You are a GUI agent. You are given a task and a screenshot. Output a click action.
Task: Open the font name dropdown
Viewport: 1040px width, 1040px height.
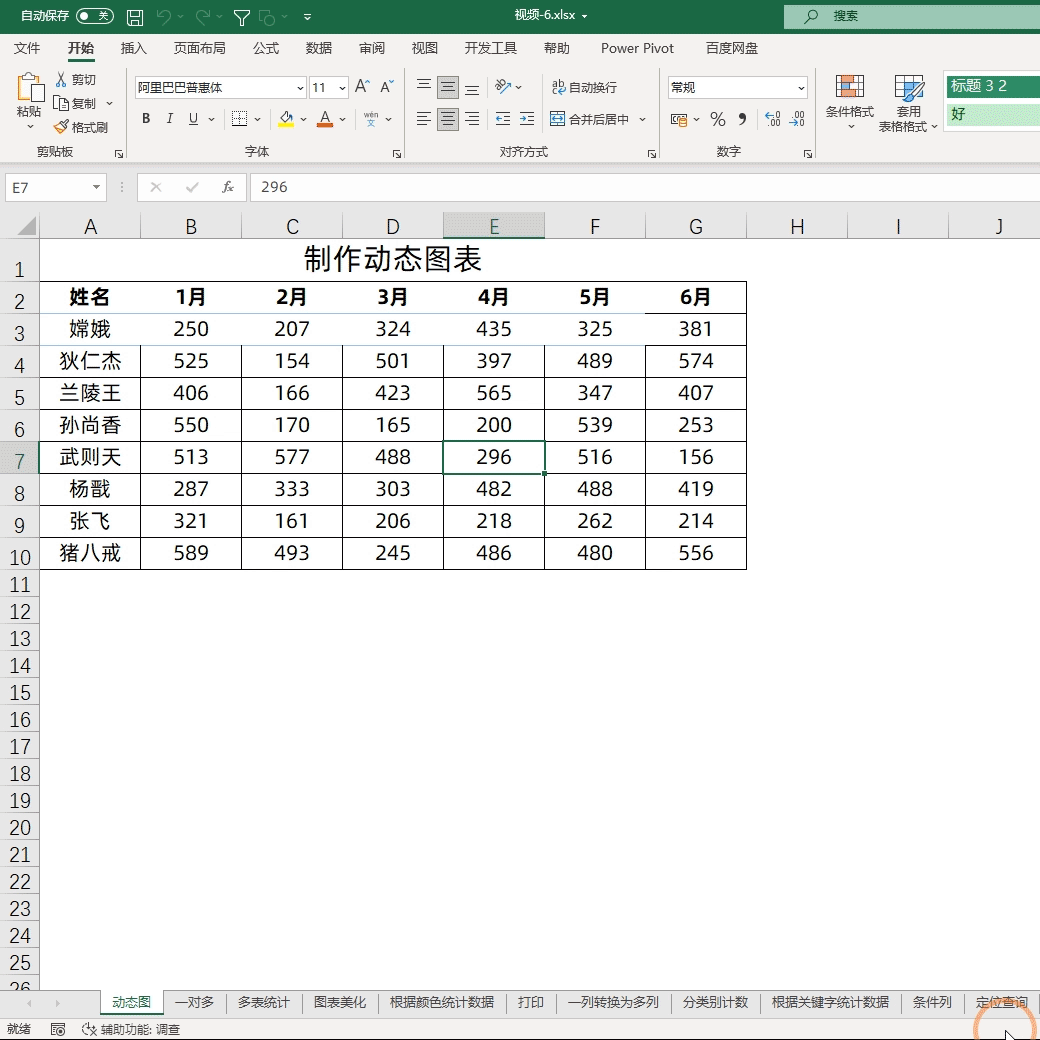pyautogui.click(x=299, y=87)
